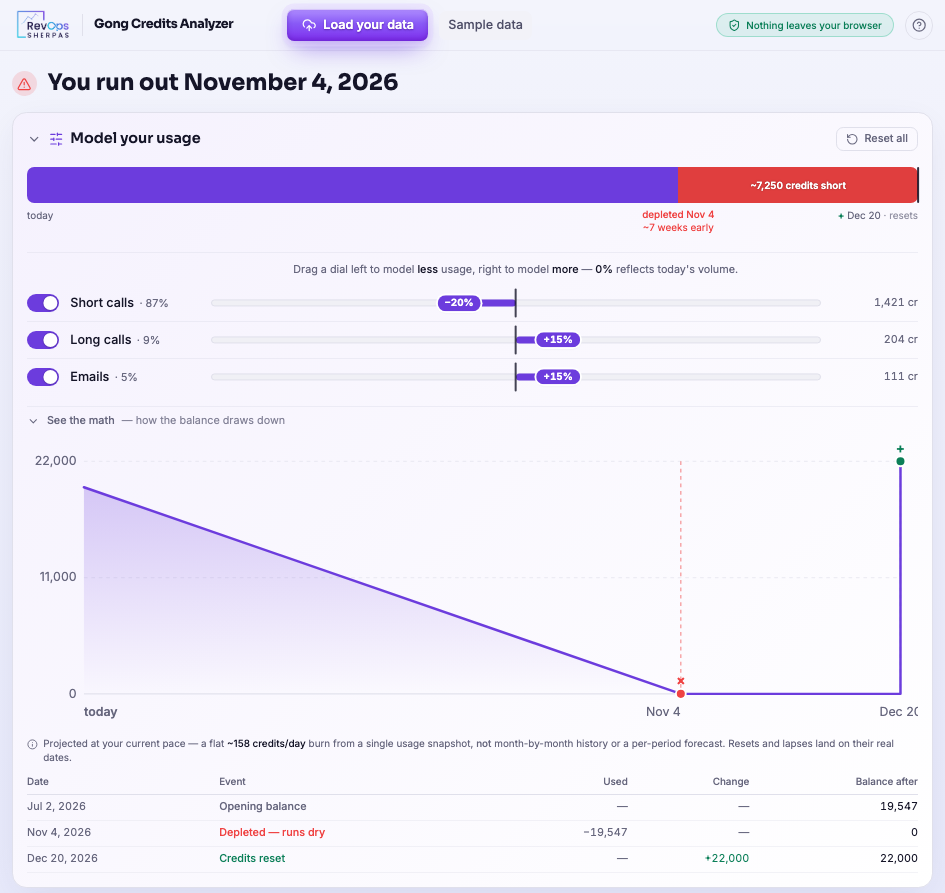Viewport: 945px width, 893px height.
Task: Toggle the Emails switch
Action: pyautogui.click(x=43, y=377)
